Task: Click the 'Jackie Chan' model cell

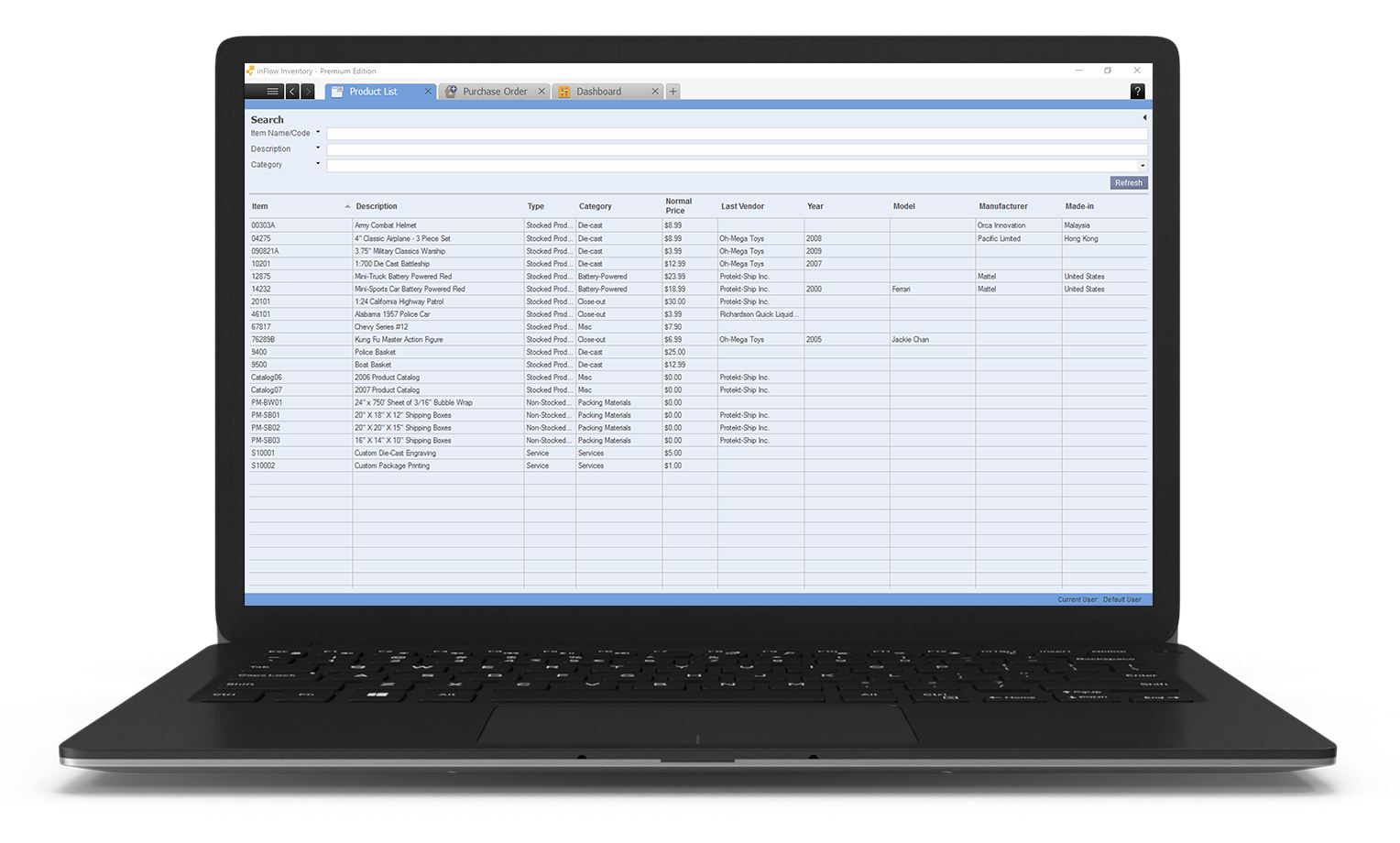Action: (x=933, y=339)
